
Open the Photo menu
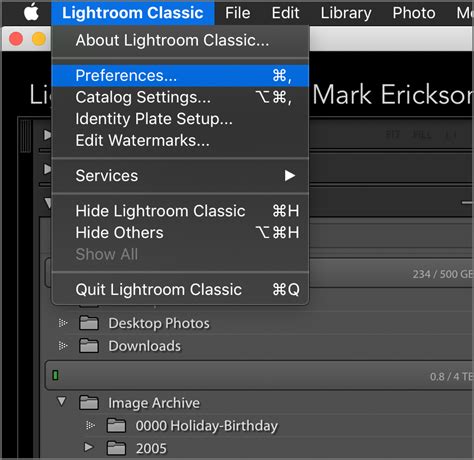(x=414, y=13)
